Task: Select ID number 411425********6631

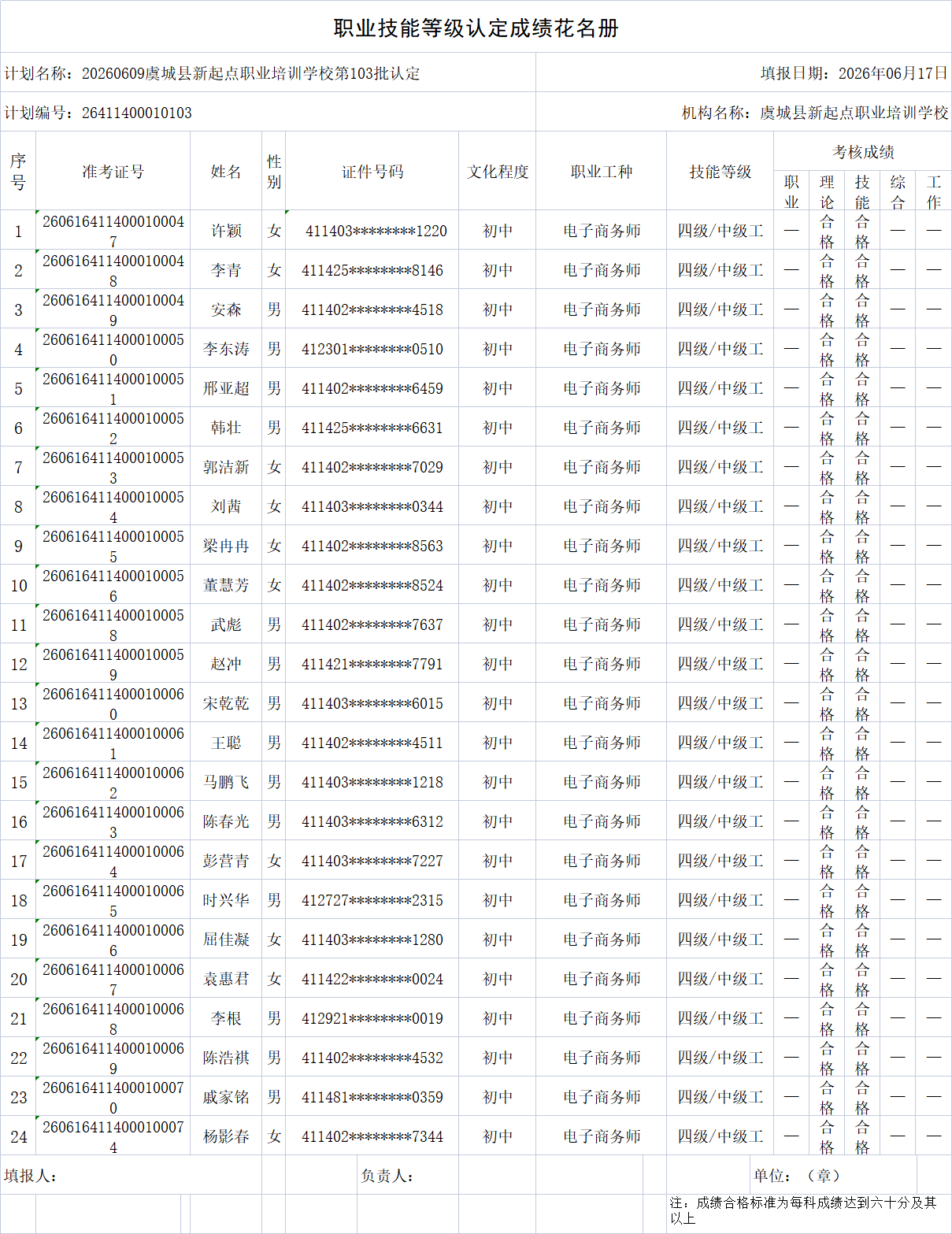Action: tap(372, 428)
